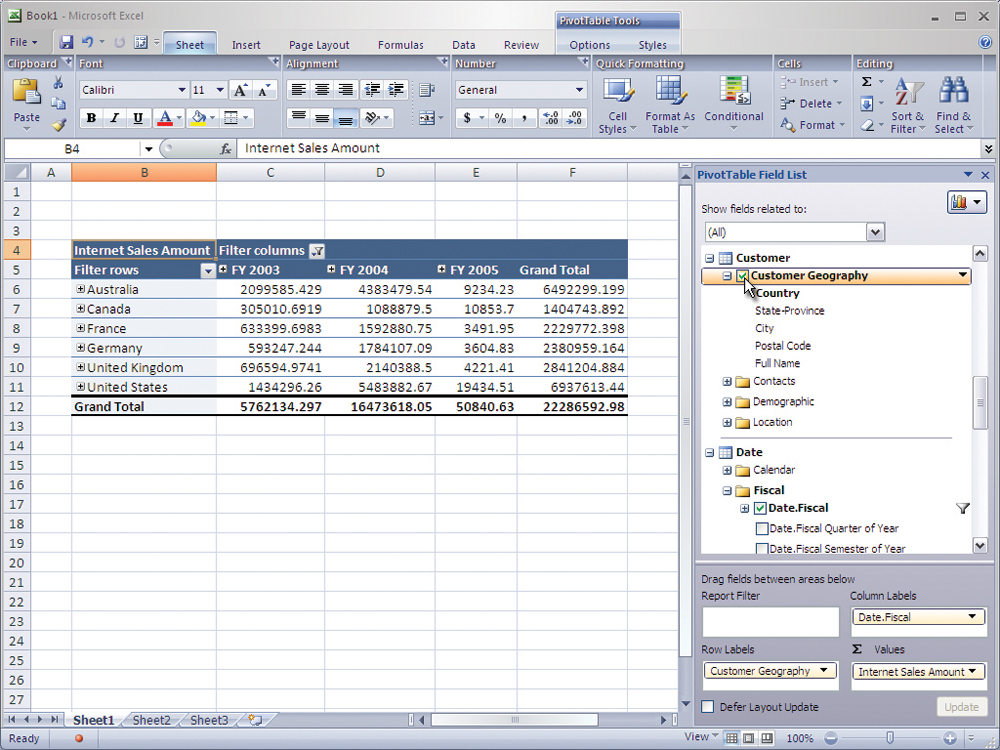The width and height of the screenshot is (1000, 750).
Task: Open Sort & Filter menu
Action: [x=908, y=105]
